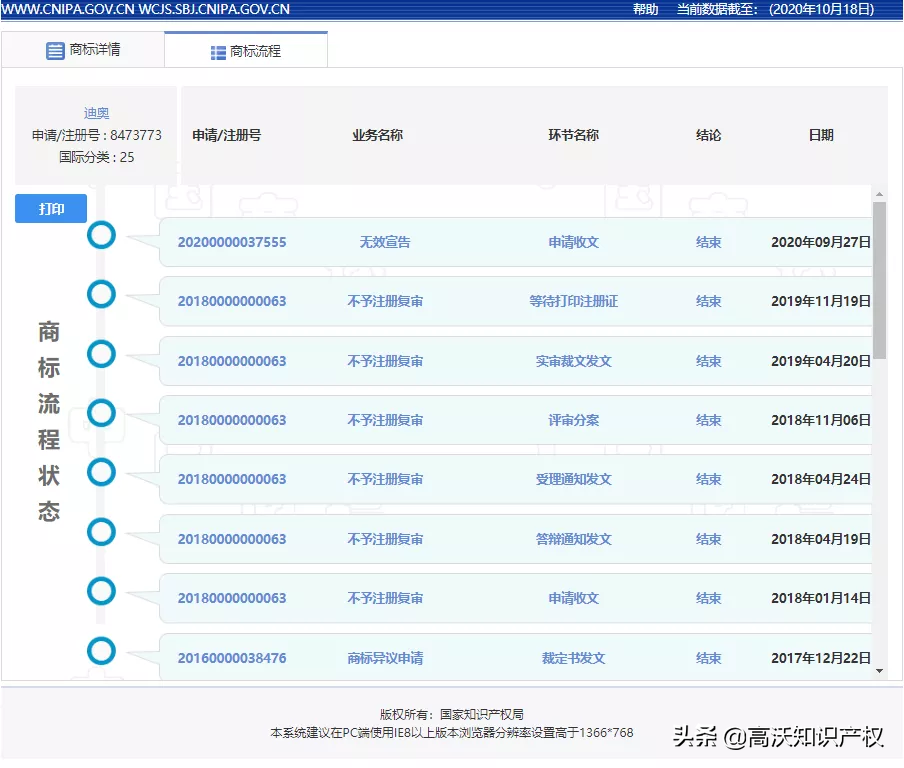
Task: Click timeline circle beside 答辩通知发文 row
Action: pyautogui.click(x=101, y=532)
